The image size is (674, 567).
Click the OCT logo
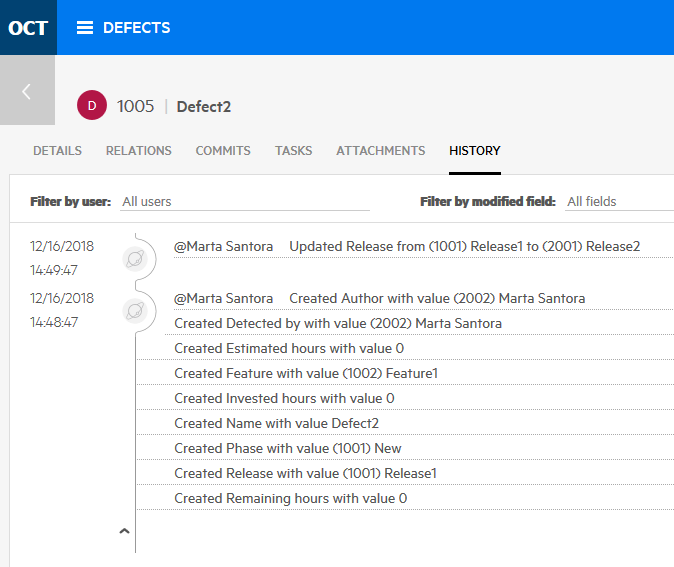point(28,28)
